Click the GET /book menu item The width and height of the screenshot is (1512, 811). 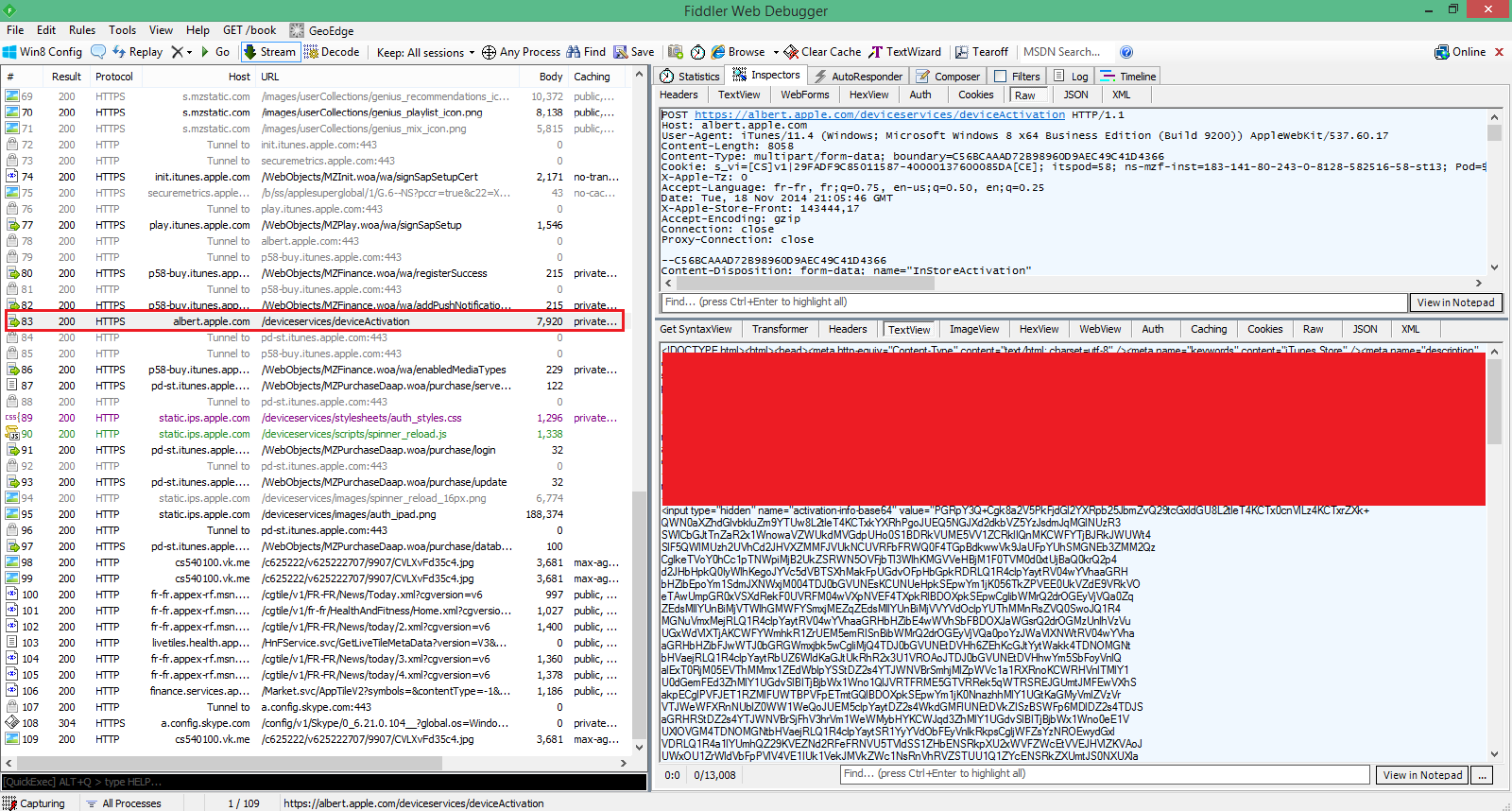point(249,30)
